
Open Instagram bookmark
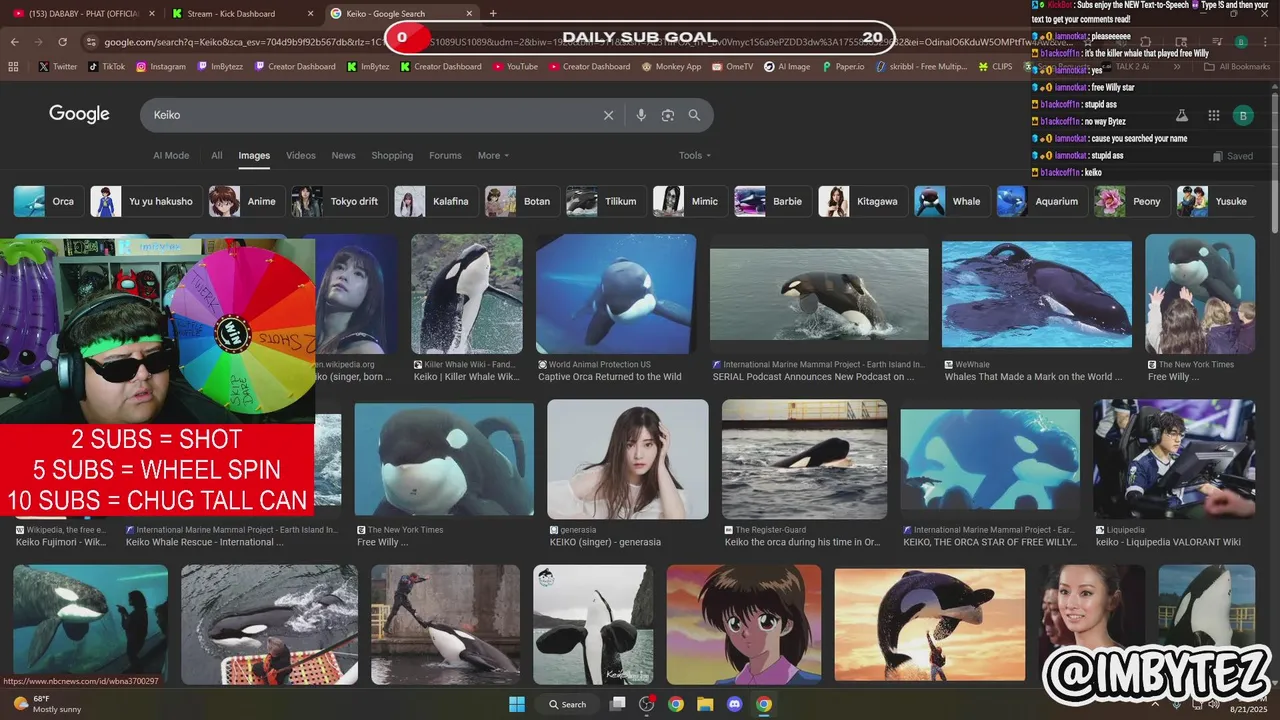point(161,67)
